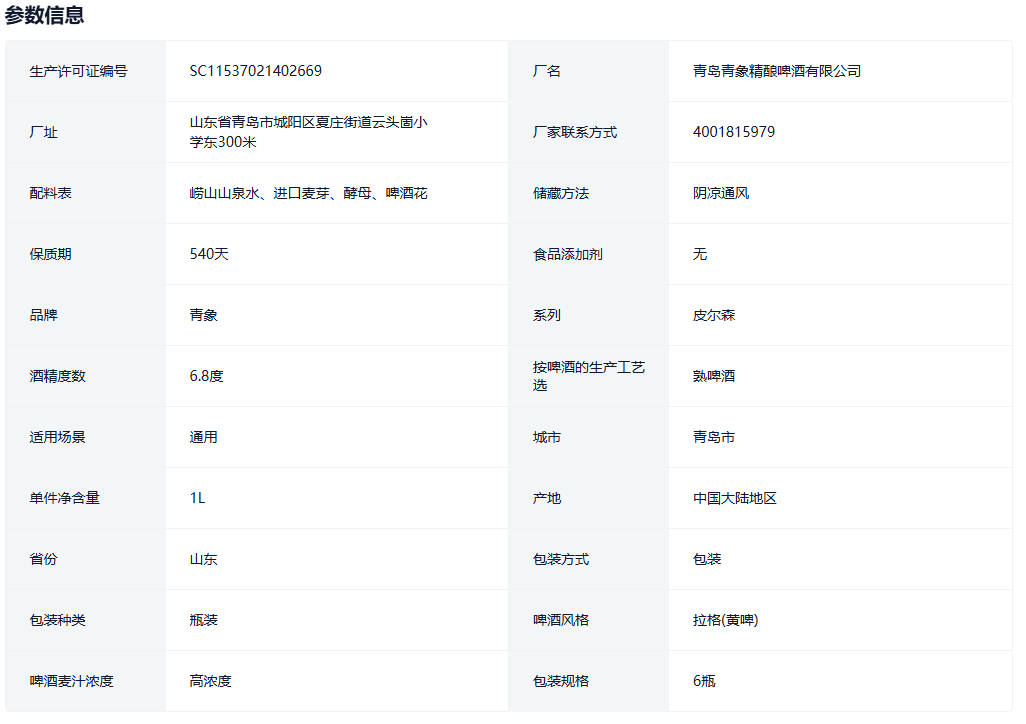The height and width of the screenshot is (724, 1026).
Task: Select the 包装种类 label
Action: click(x=58, y=619)
